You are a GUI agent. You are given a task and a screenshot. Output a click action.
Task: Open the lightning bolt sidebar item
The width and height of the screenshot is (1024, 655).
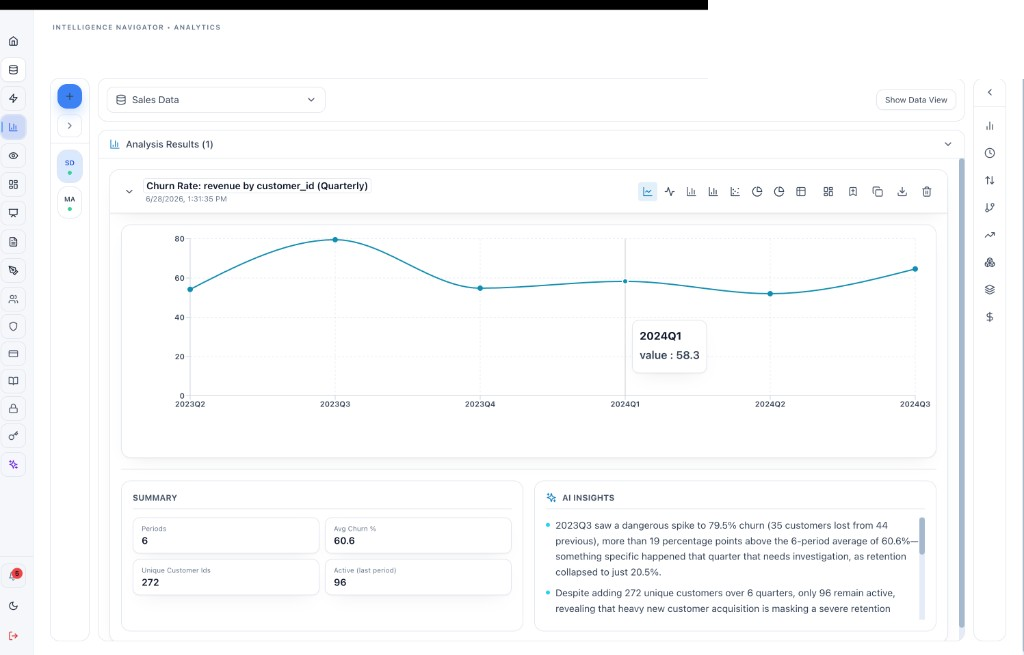(x=13, y=99)
